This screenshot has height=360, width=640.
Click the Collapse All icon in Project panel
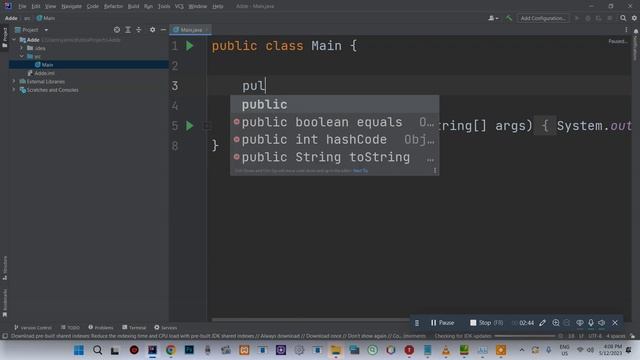pos(139,30)
